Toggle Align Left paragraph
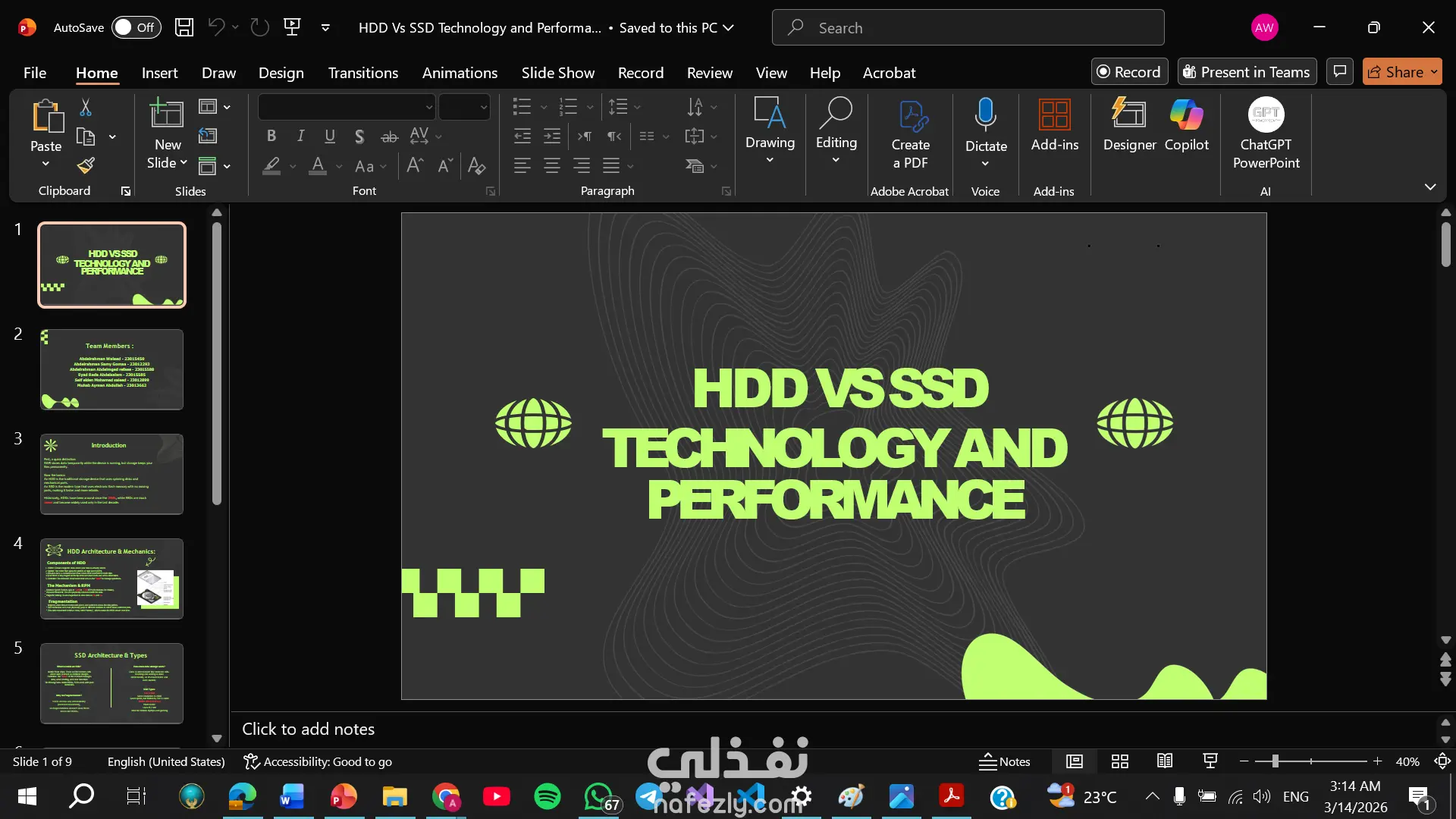 (522, 165)
